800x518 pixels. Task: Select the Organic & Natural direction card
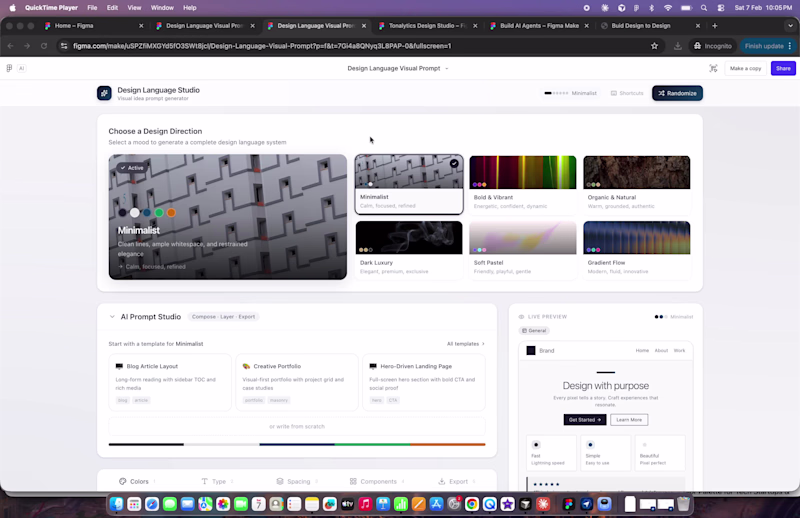[x=636, y=184]
